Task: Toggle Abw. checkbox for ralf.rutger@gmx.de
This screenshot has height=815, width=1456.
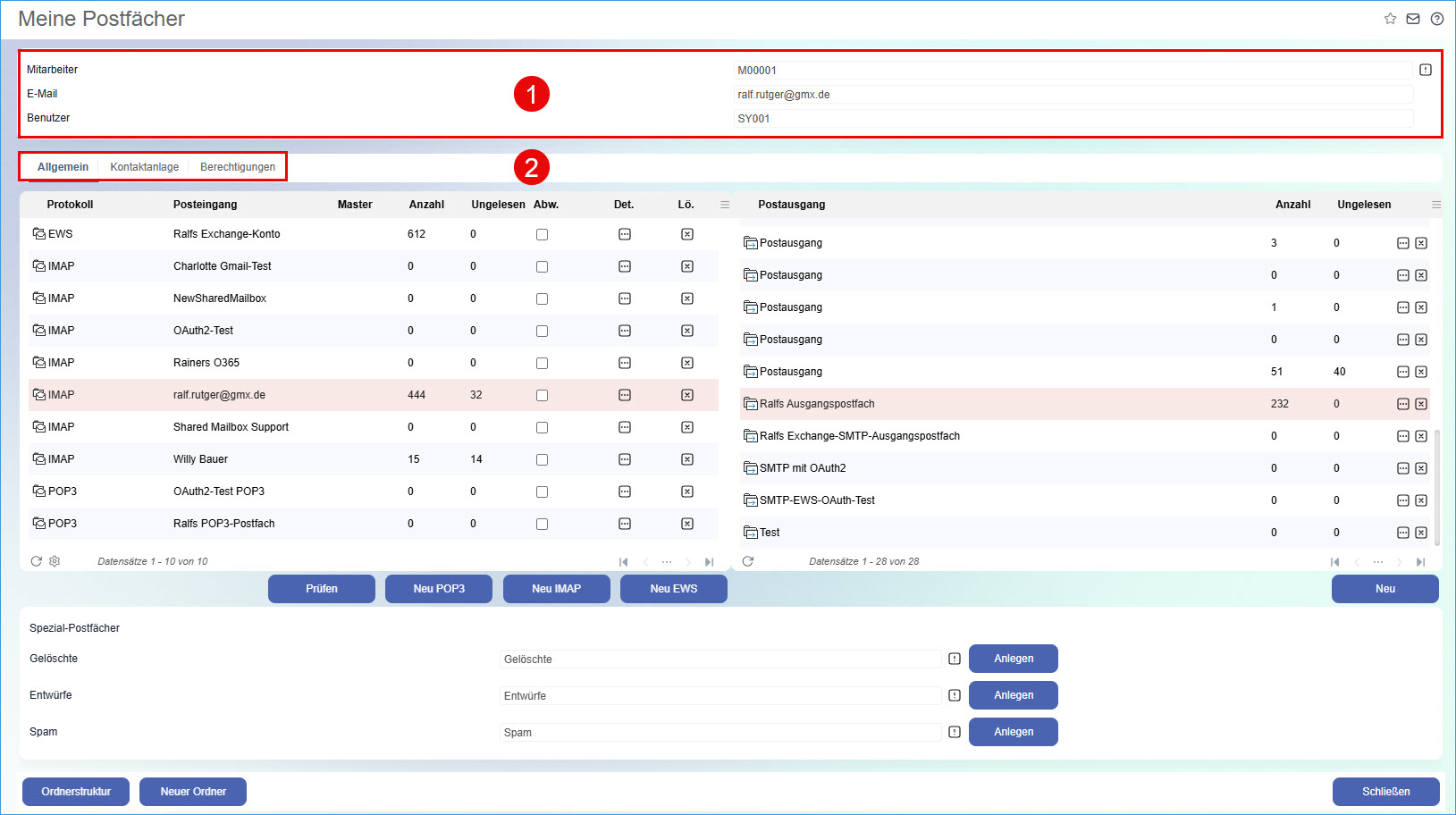Action: click(x=542, y=395)
